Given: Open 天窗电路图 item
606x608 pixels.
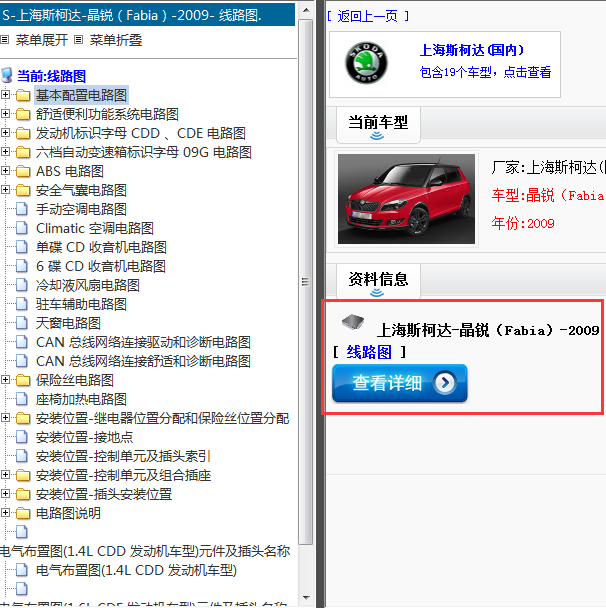Looking at the screenshot, I should click(68, 323).
